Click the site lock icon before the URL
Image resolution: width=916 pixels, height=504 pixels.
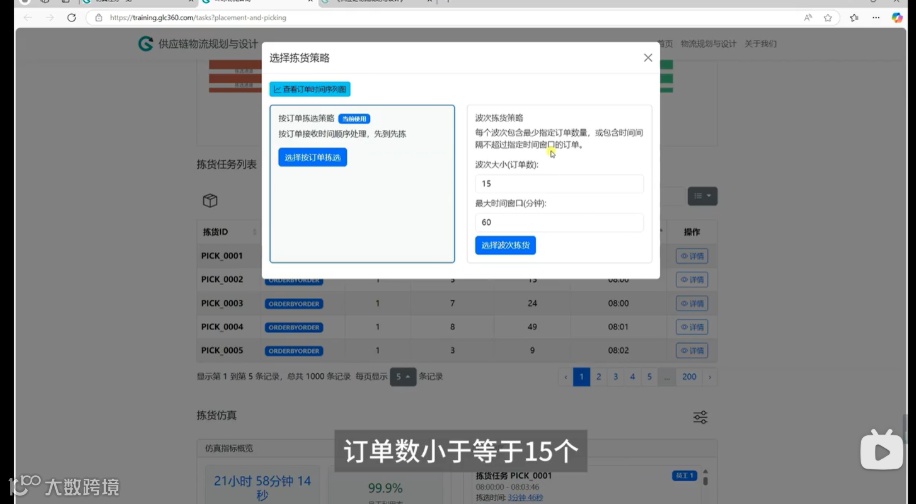[99, 18]
